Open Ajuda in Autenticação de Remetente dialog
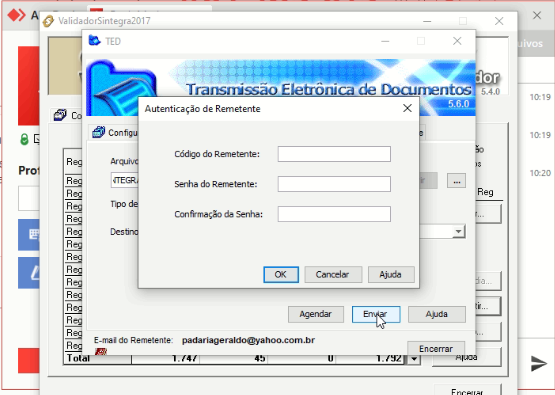The width and height of the screenshot is (555, 395). [391, 275]
